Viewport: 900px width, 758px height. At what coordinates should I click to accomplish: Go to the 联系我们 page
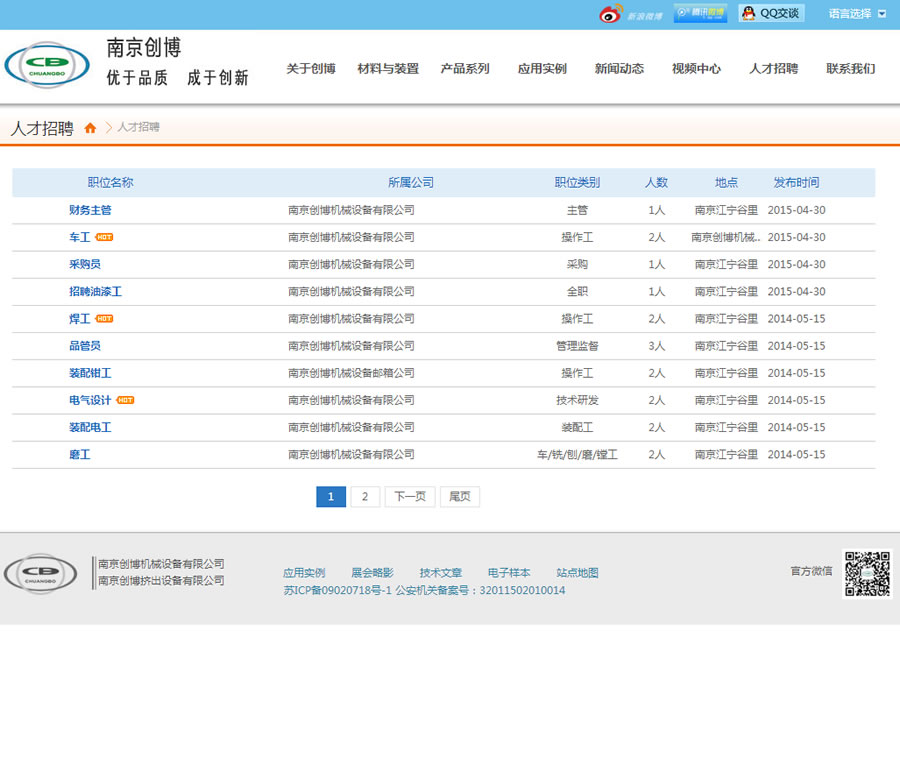tap(850, 69)
